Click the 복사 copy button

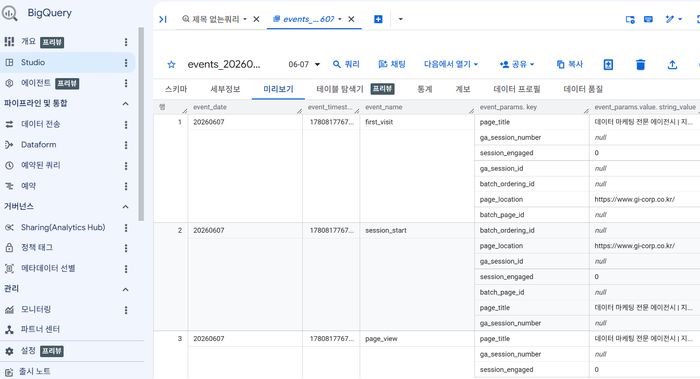coord(570,64)
